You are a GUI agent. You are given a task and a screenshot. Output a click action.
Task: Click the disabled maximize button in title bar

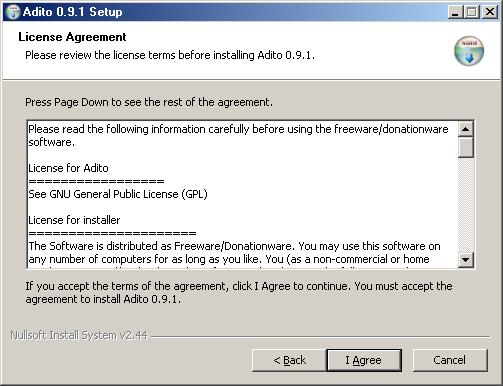pyautogui.click(x=472, y=12)
